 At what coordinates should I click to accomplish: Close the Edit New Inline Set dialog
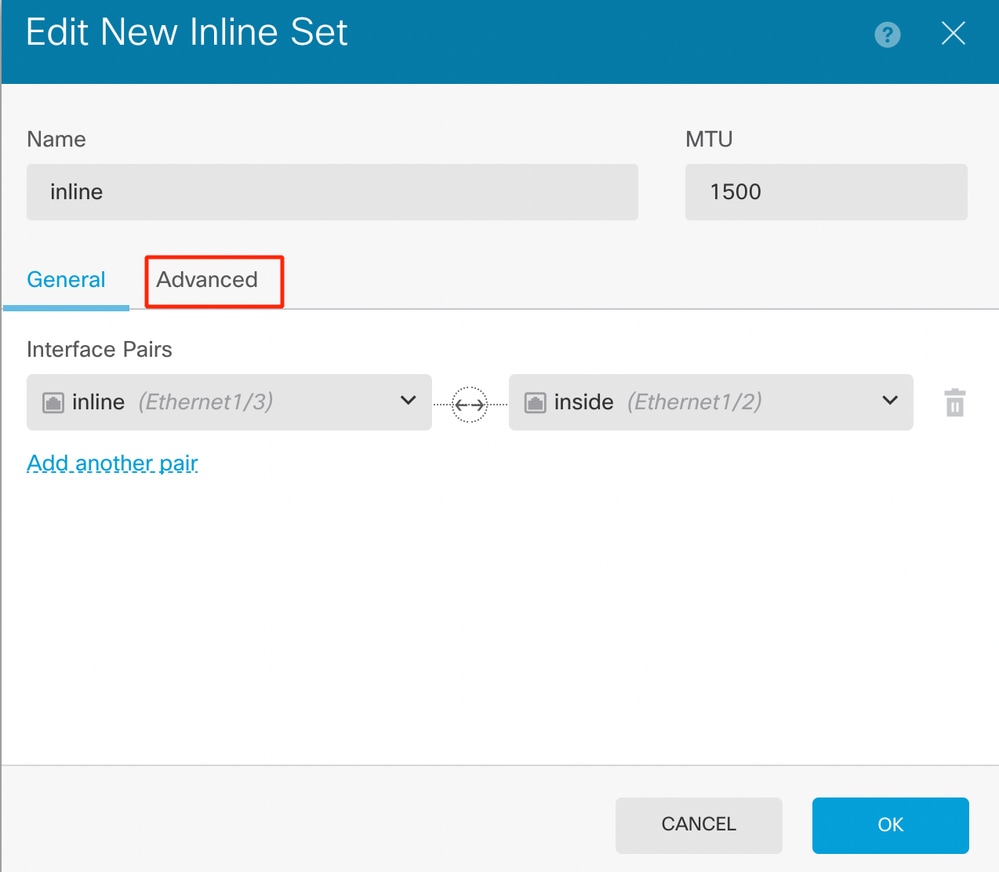coord(953,33)
